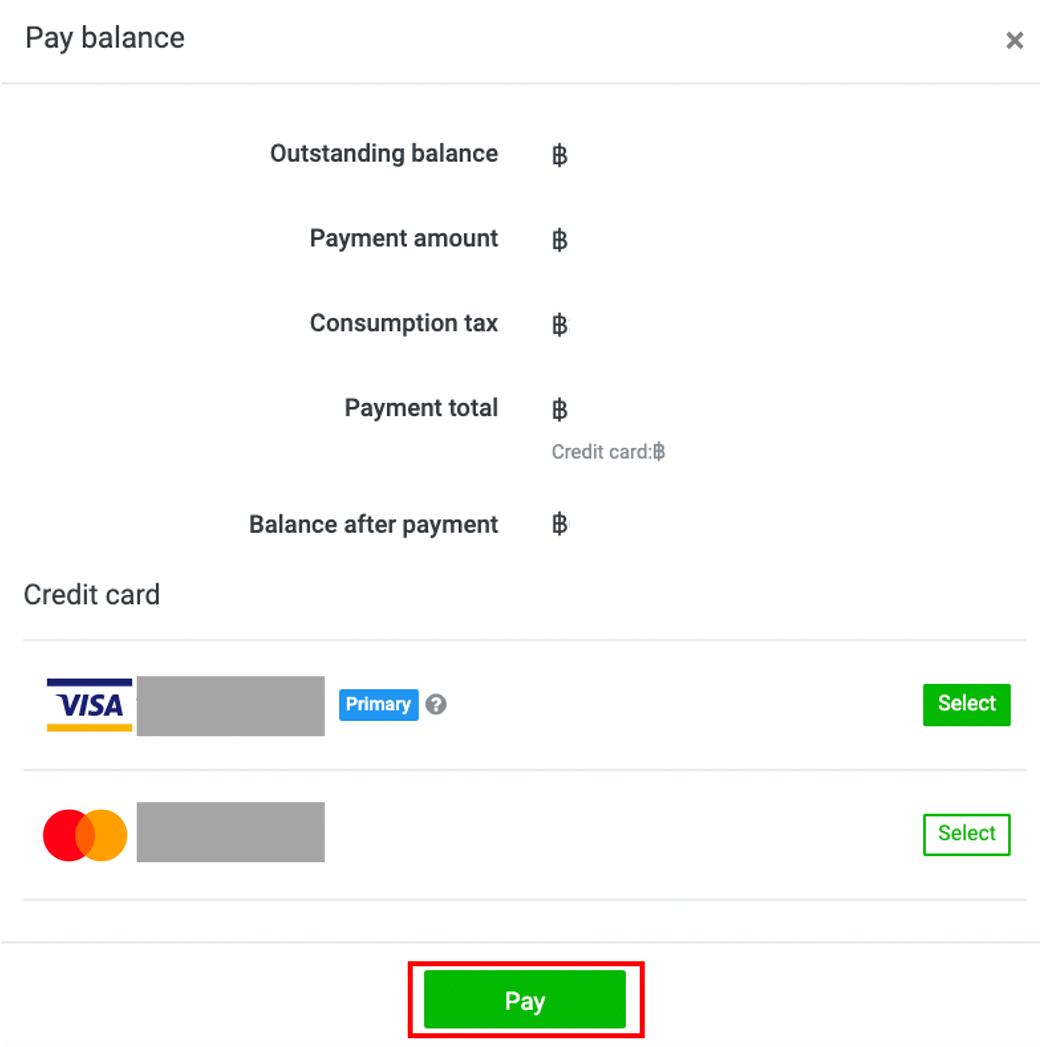The image size is (1041, 1047).
Task: Click the blue Primary badge
Action: [379, 704]
